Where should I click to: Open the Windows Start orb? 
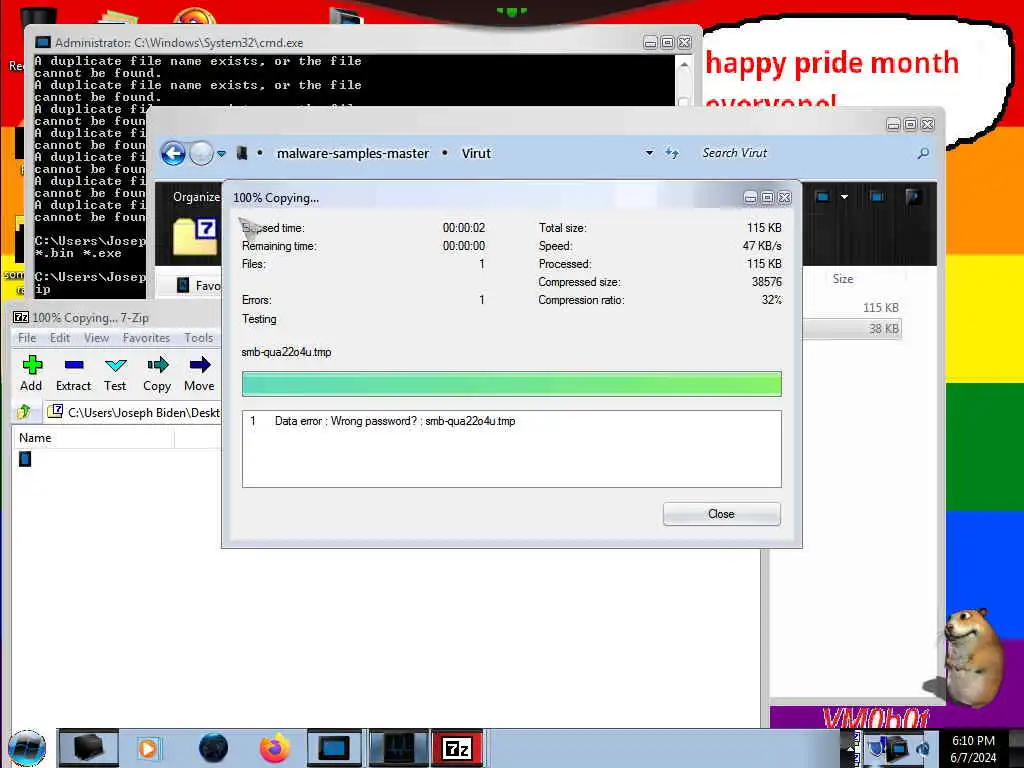tap(27, 748)
